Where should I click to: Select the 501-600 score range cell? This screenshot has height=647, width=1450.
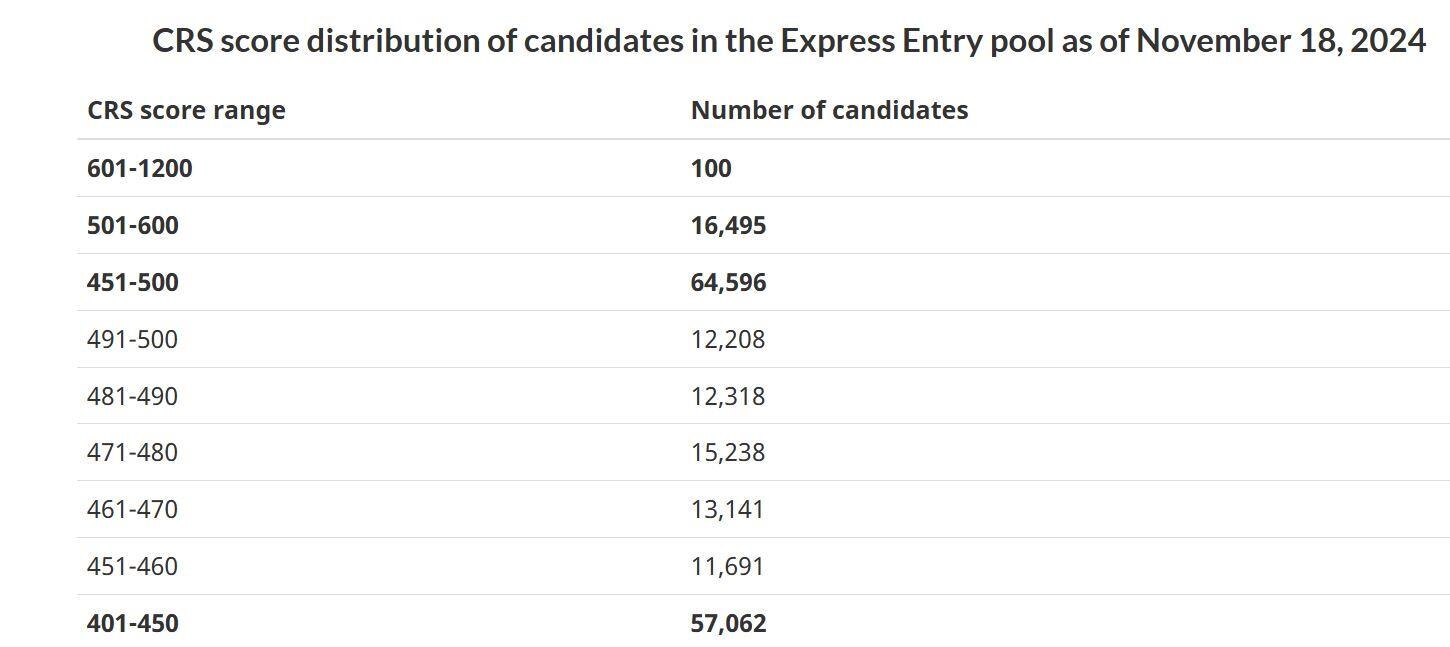point(133,225)
